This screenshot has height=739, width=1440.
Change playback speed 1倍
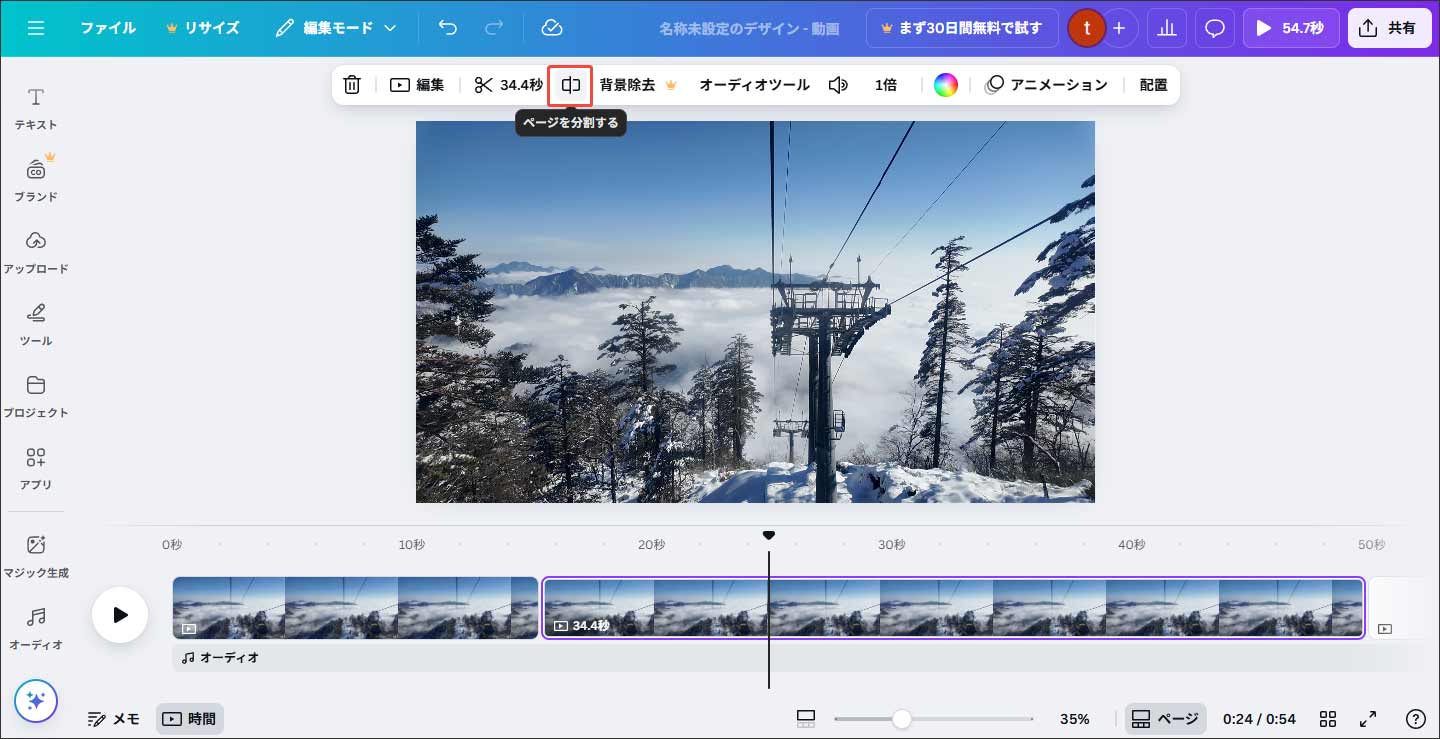point(886,85)
